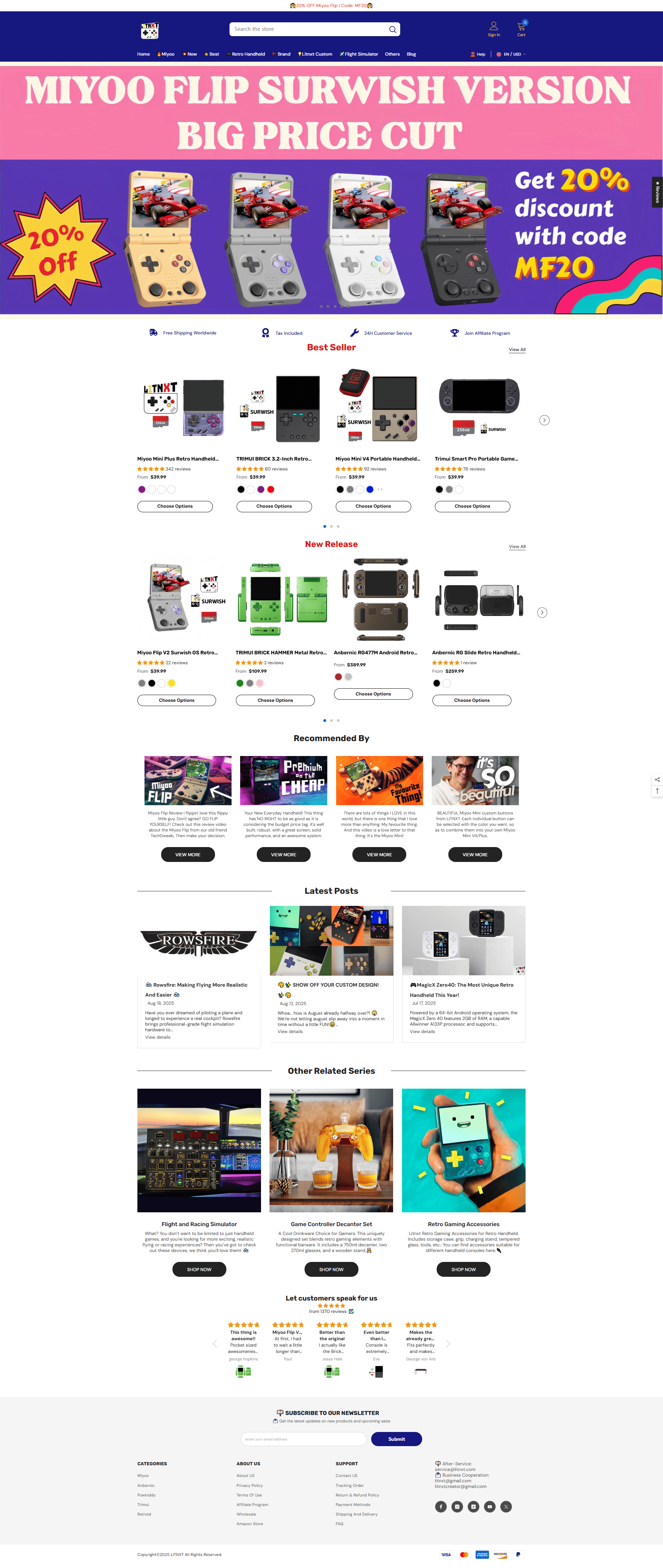This screenshot has width=663, height=1568.
Task: Click the LITNXT store logo
Action: (149, 30)
